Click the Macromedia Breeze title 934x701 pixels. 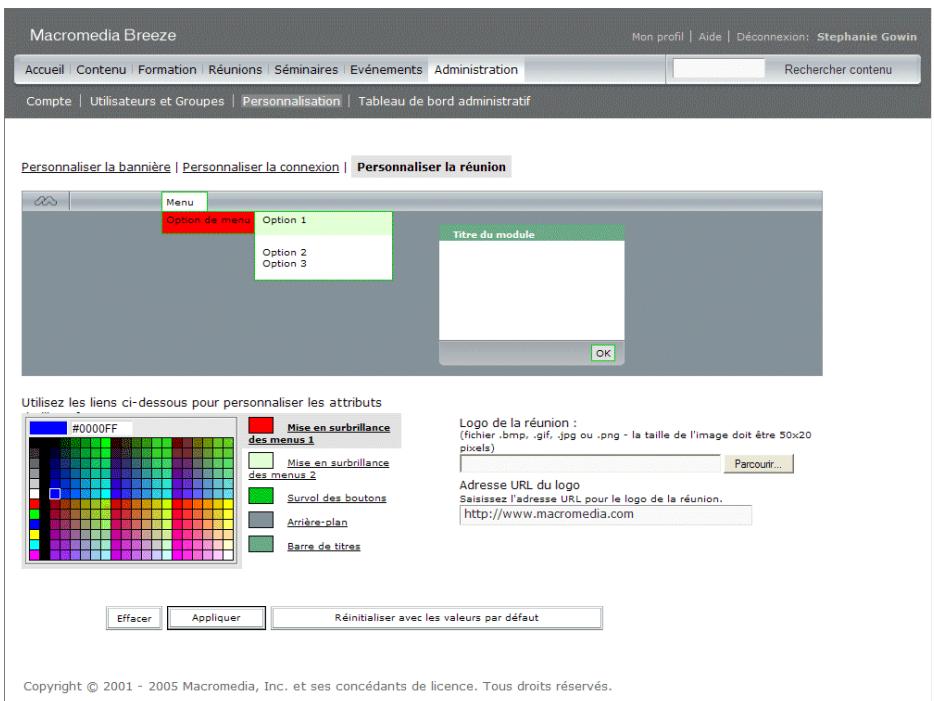(103, 35)
